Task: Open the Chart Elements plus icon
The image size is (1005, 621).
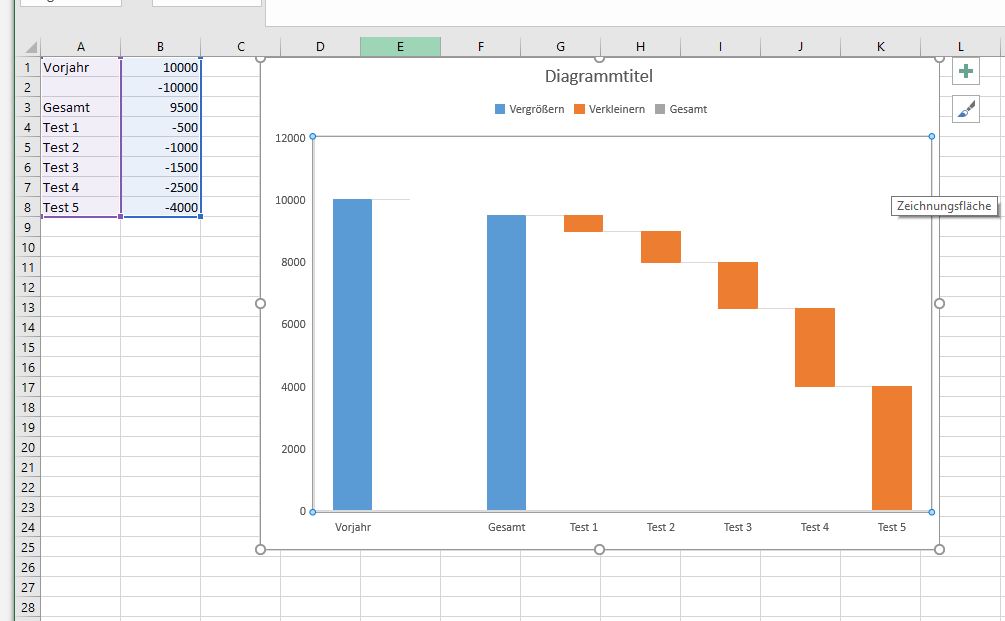Action: coord(965,71)
